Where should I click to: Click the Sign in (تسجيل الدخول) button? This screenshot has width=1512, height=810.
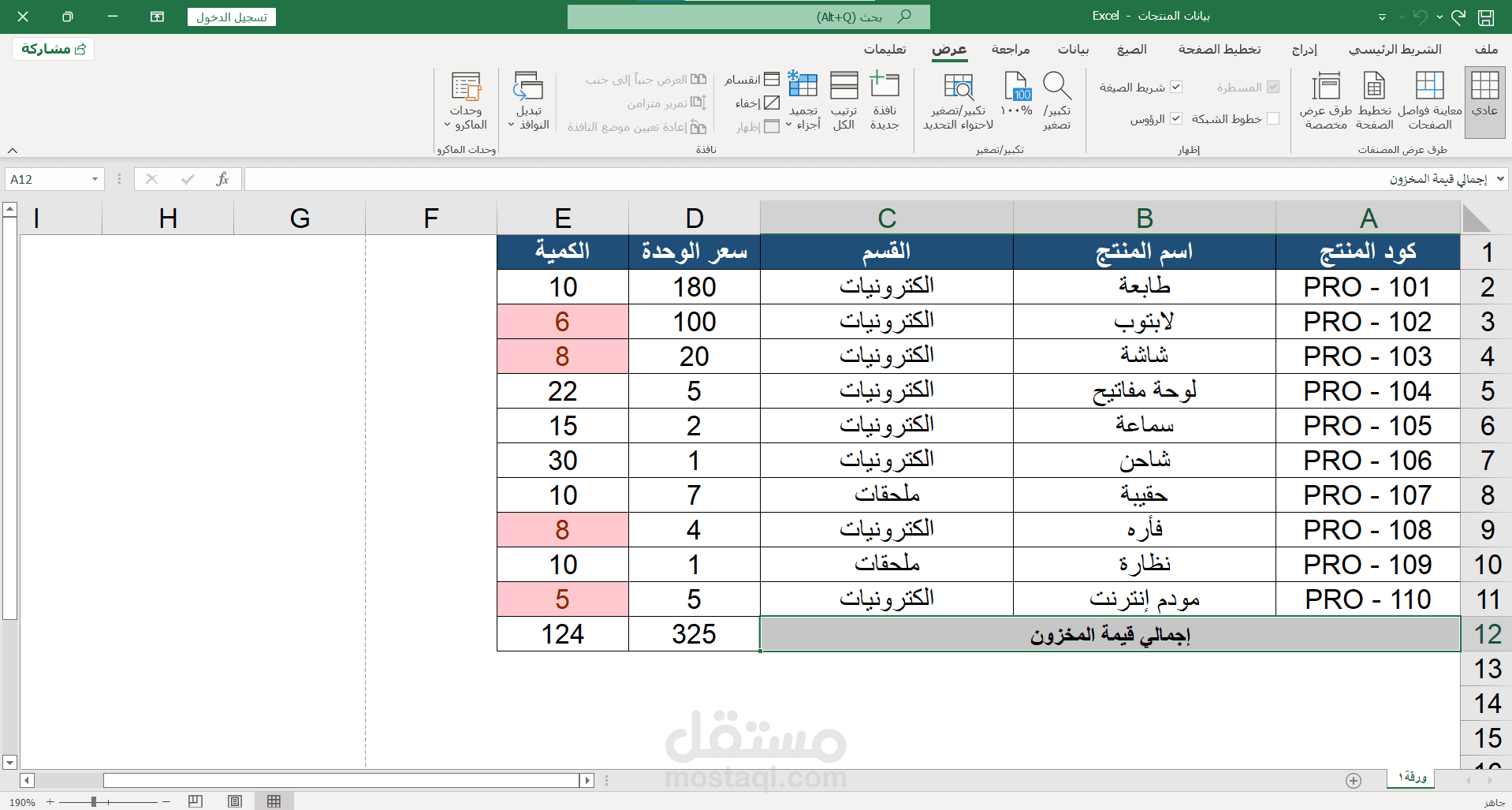[x=232, y=17]
